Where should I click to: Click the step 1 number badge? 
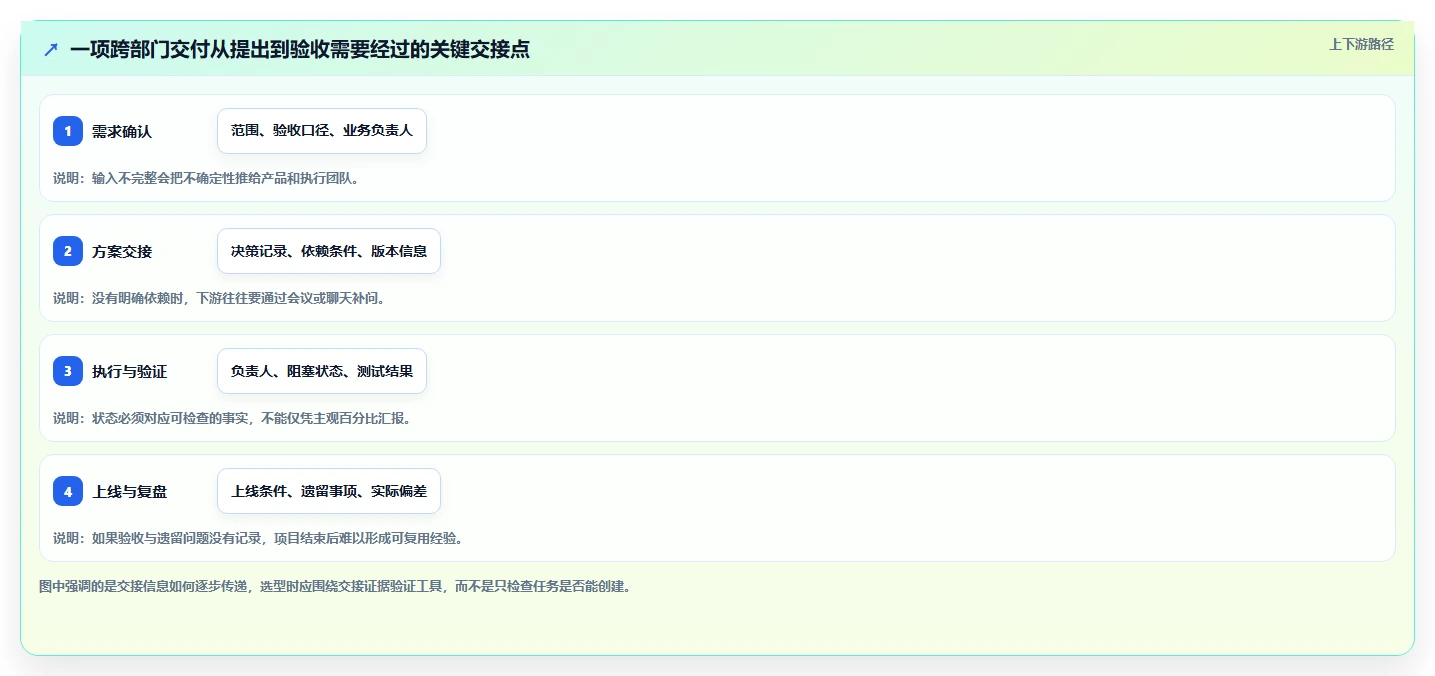68,131
